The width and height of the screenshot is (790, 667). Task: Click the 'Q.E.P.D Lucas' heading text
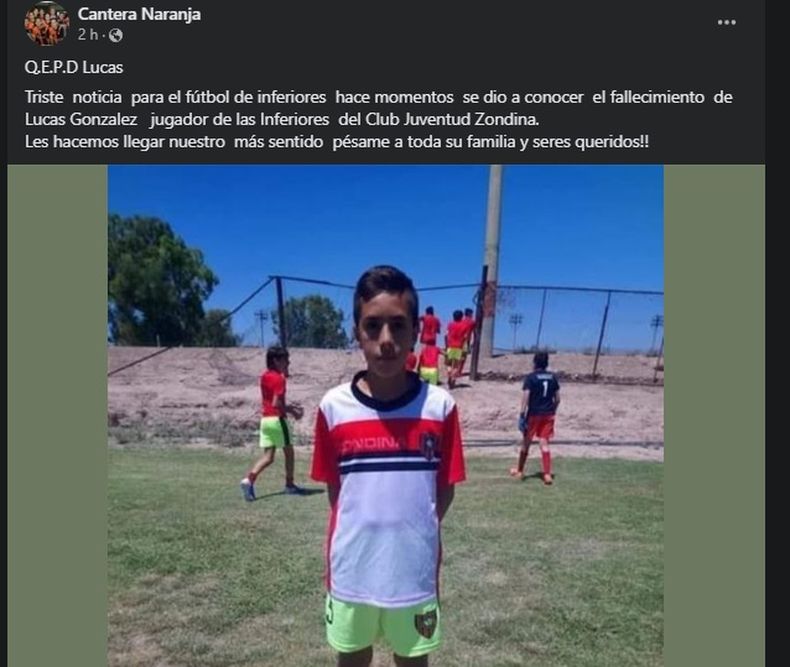coord(74,68)
